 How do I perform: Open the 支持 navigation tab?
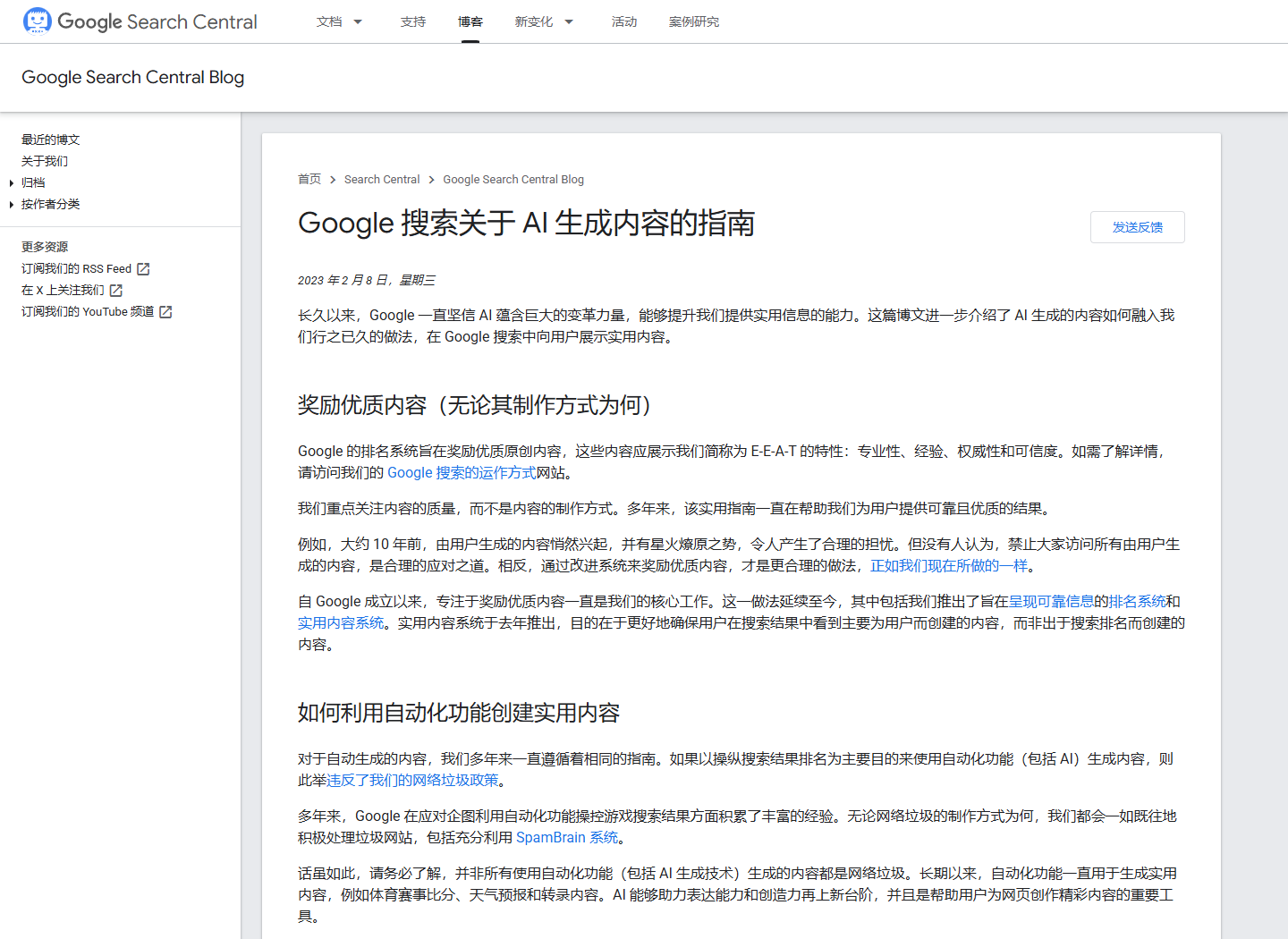point(413,21)
